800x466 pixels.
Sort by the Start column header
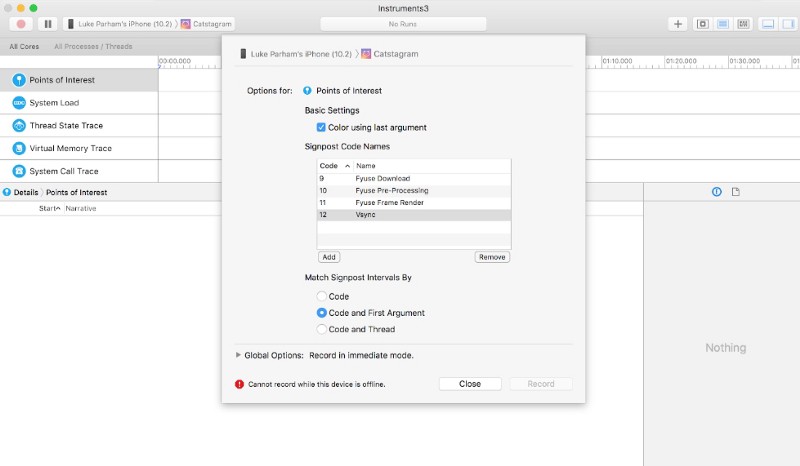coord(49,208)
